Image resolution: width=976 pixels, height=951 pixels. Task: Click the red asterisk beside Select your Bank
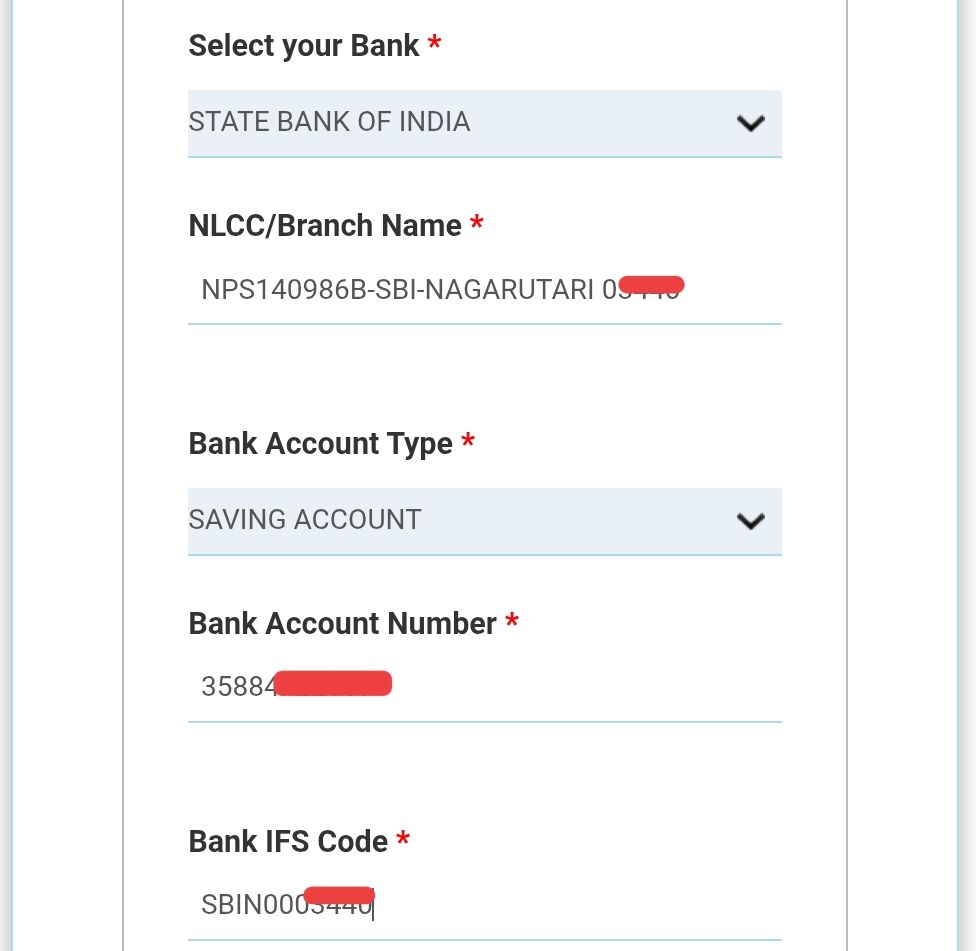[x=434, y=43]
